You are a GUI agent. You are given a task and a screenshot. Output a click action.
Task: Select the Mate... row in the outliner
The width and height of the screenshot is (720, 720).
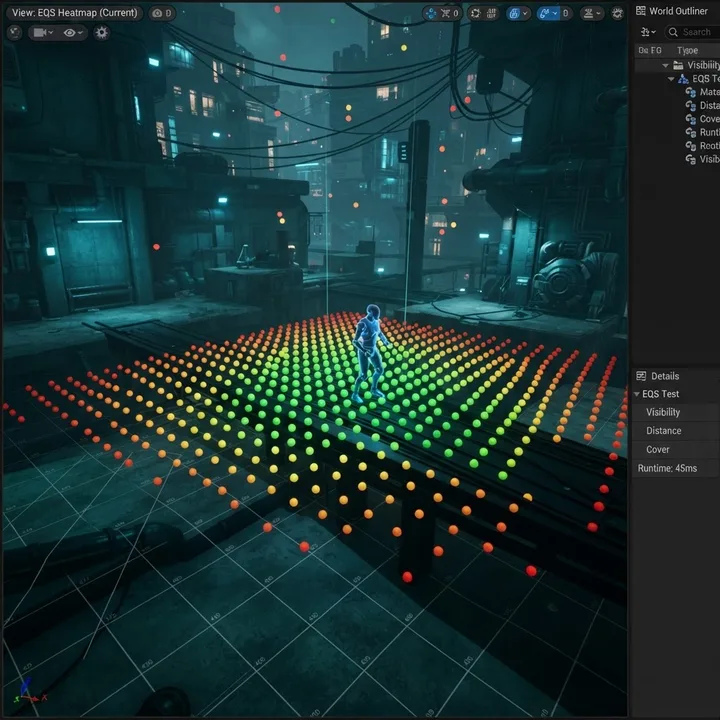pos(702,92)
